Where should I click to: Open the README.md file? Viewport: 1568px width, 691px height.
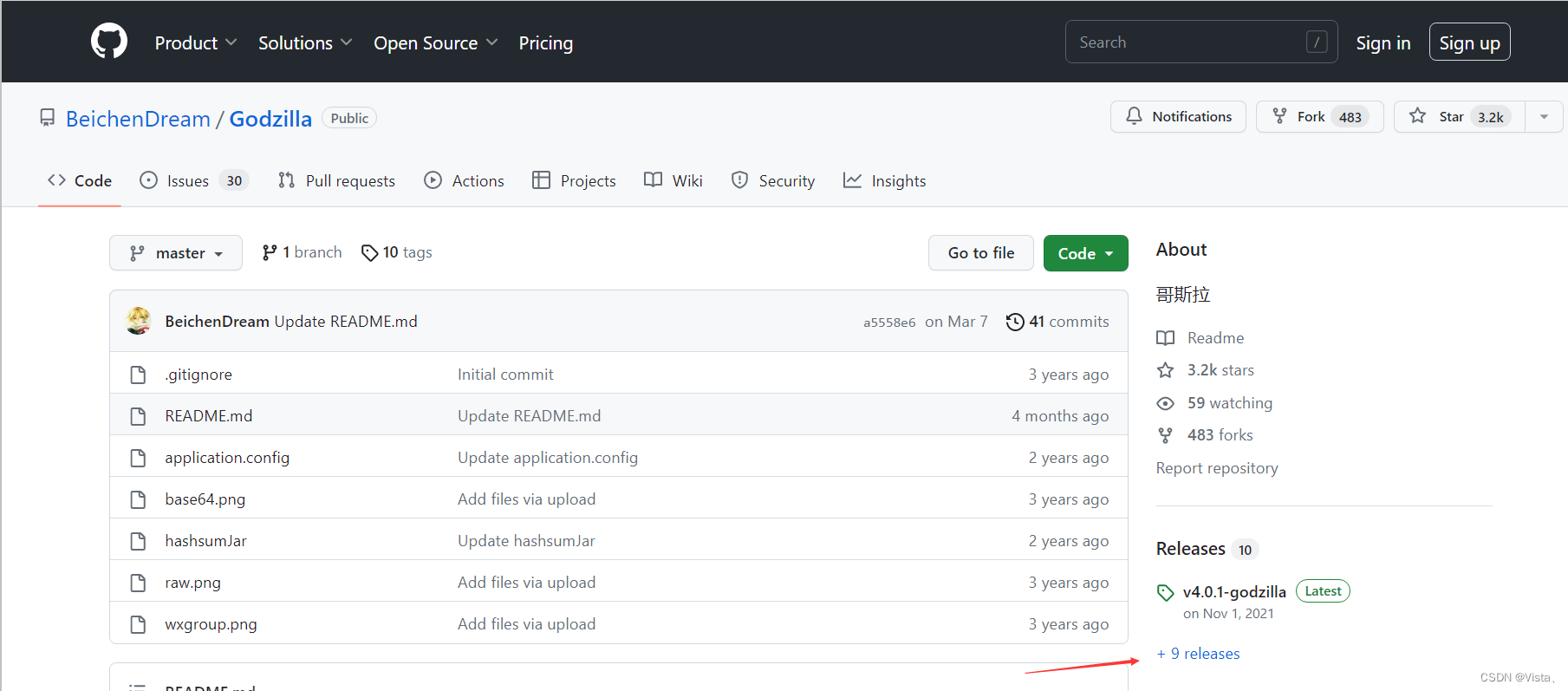coord(209,416)
